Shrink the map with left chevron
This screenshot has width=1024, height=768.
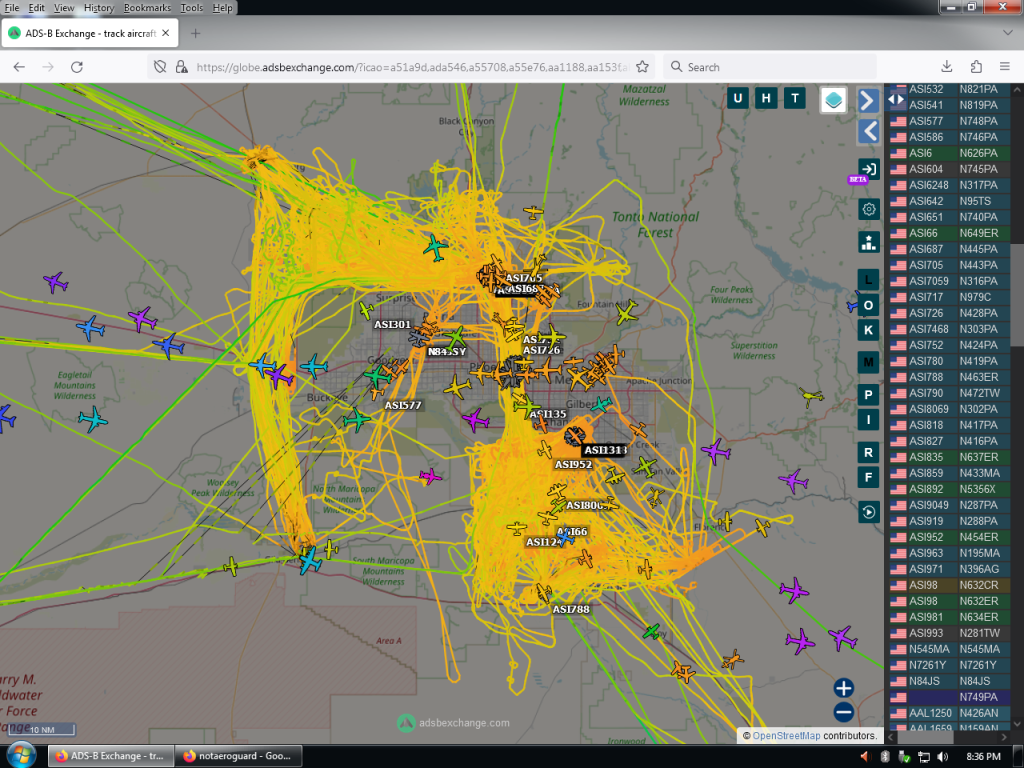point(868,131)
